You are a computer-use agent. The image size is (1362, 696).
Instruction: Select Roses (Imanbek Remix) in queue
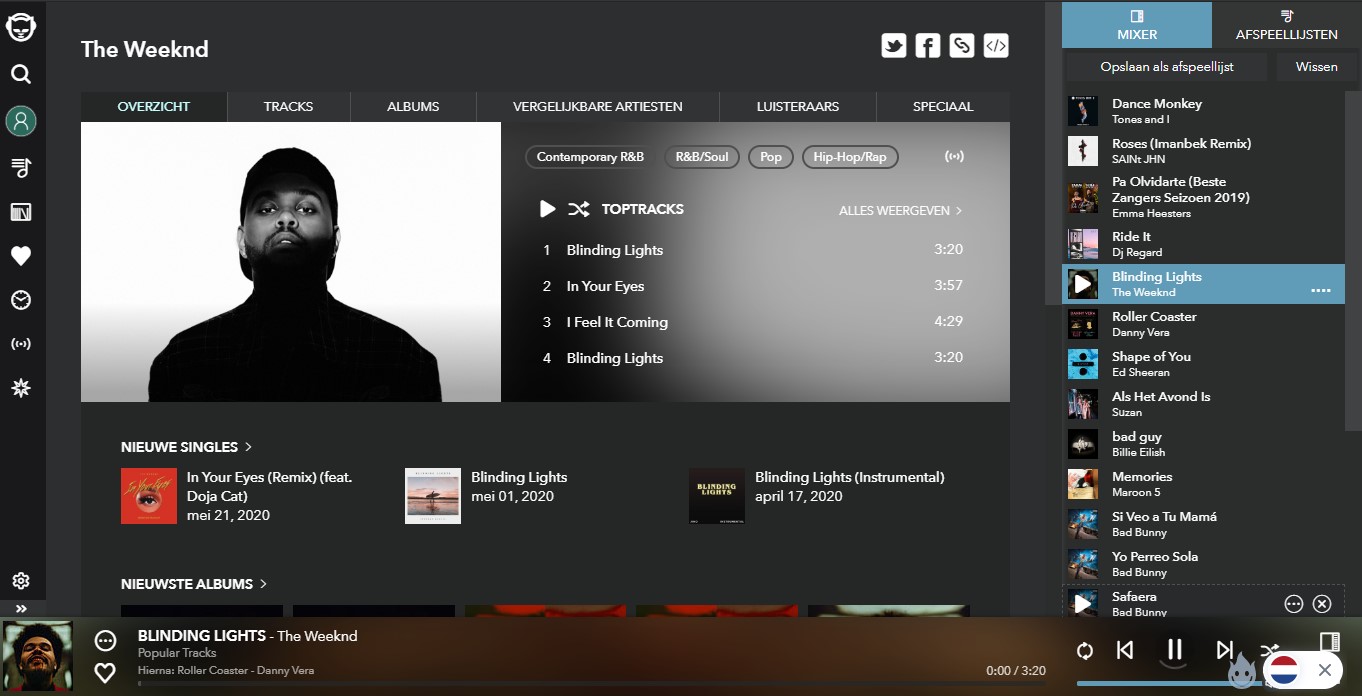pyautogui.click(x=1203, y=151)
